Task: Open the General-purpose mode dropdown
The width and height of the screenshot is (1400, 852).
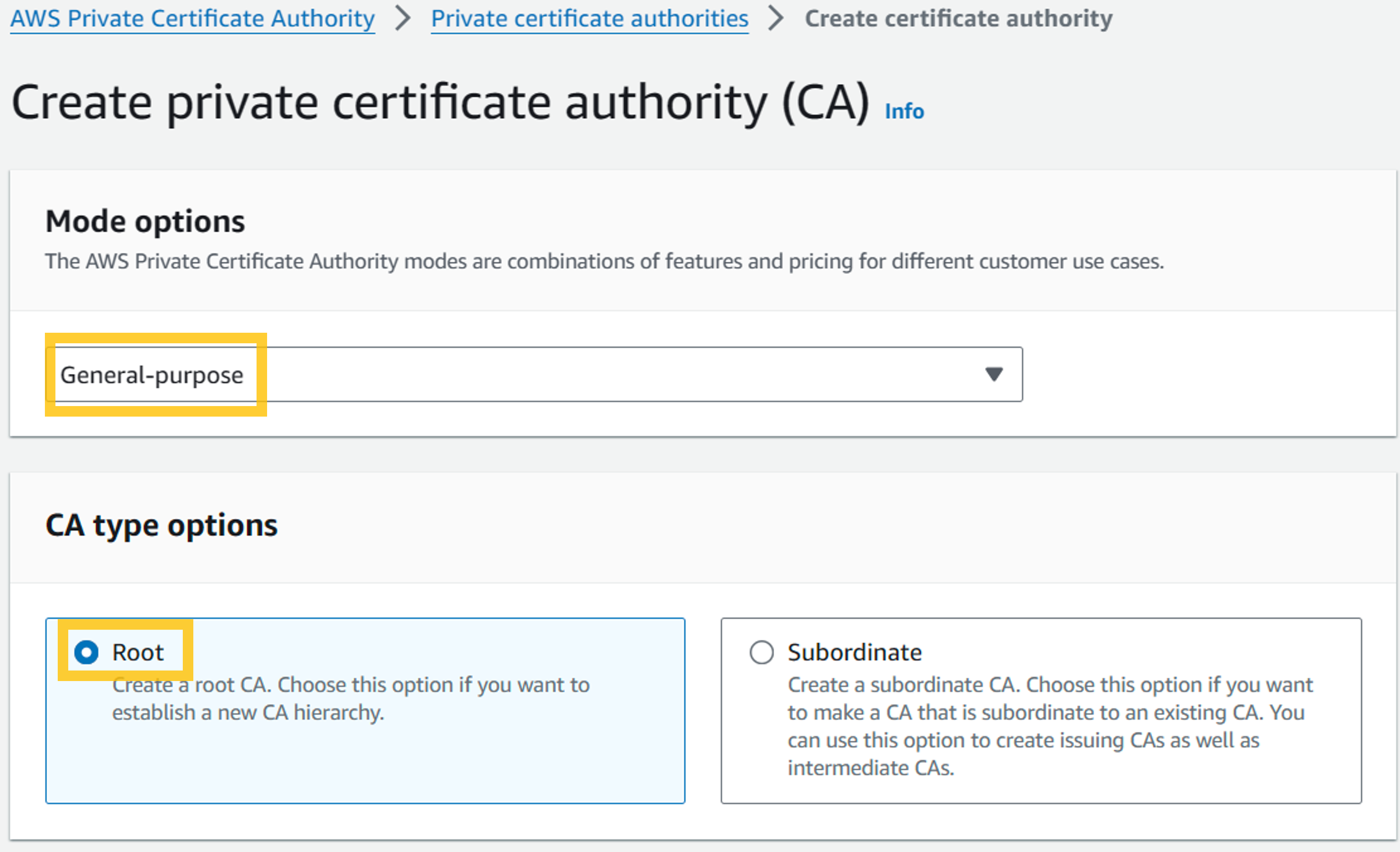Action: pyautogui.click(x=534, y=374)
